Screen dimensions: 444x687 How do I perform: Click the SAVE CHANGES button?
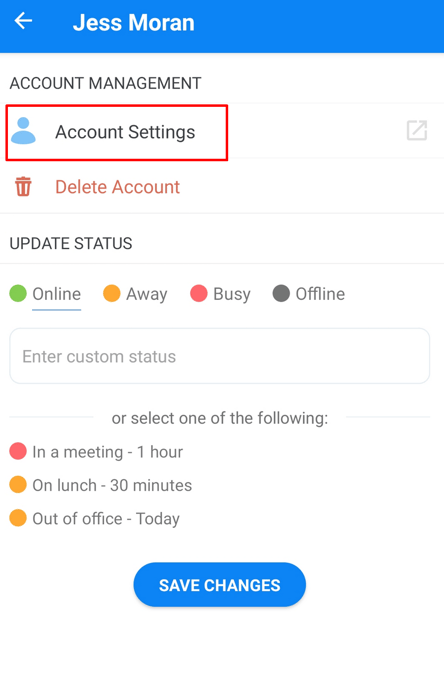[x=220, y=585]
